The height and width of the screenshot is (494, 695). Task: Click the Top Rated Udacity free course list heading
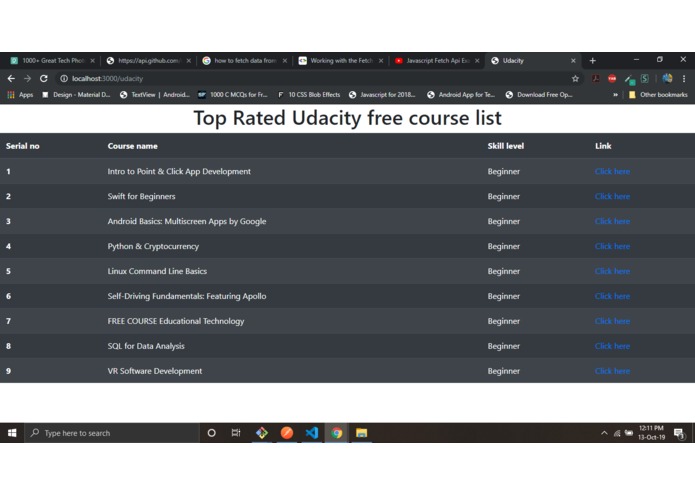coord(348,118)
